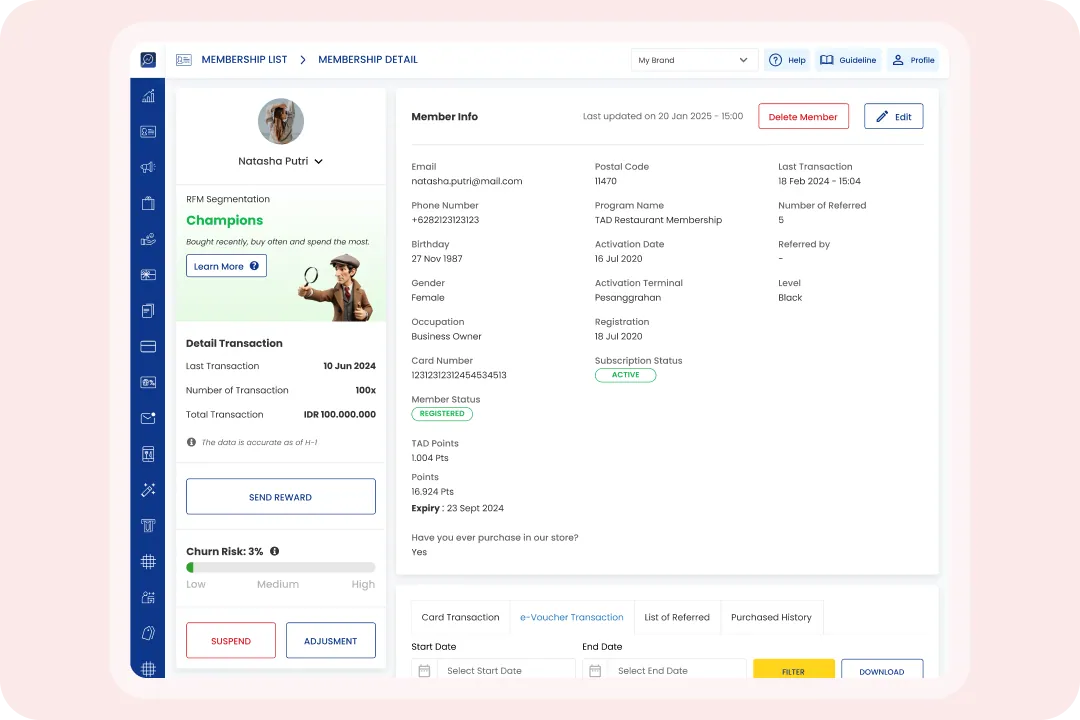
Task: Open the megaphone campaign sidebar icon
Action: (148, 167)
